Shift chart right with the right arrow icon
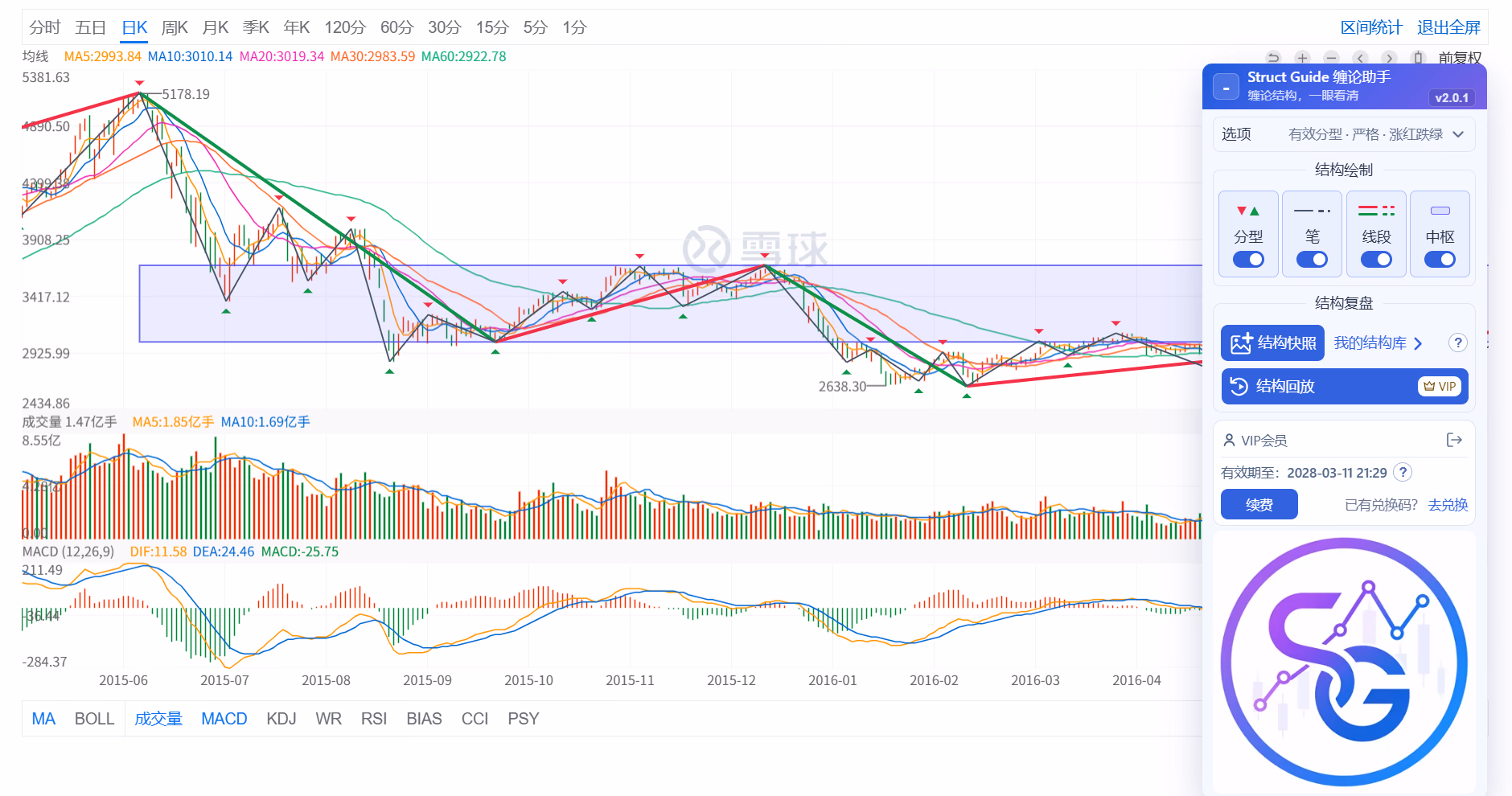 click(1389, 58)
